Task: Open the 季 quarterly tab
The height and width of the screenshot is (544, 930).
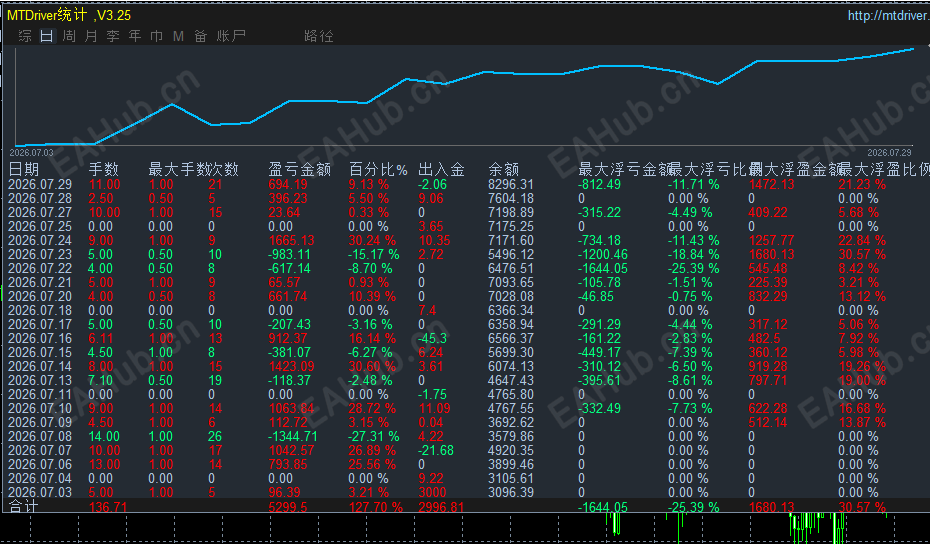Action: click(x=113, y=36)
